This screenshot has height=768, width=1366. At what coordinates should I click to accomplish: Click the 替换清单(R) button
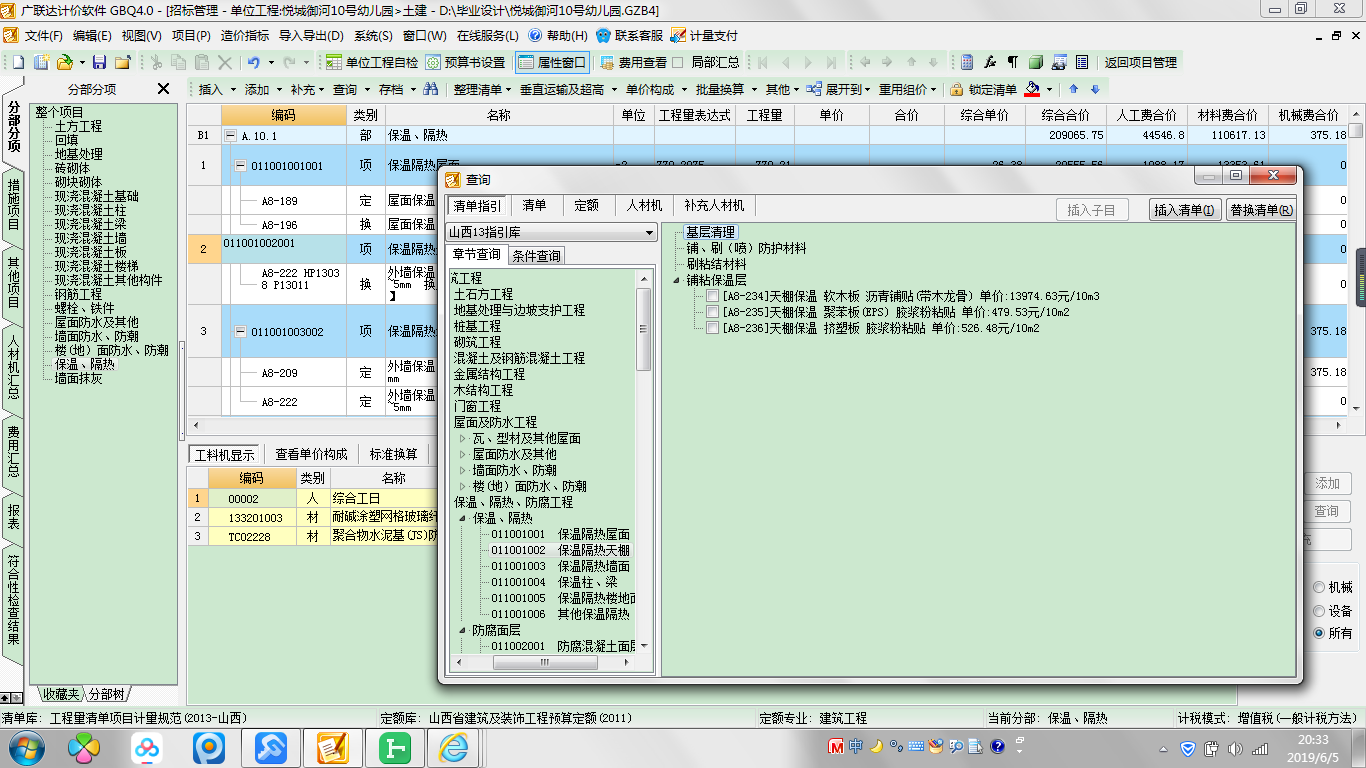[1261, 210]
